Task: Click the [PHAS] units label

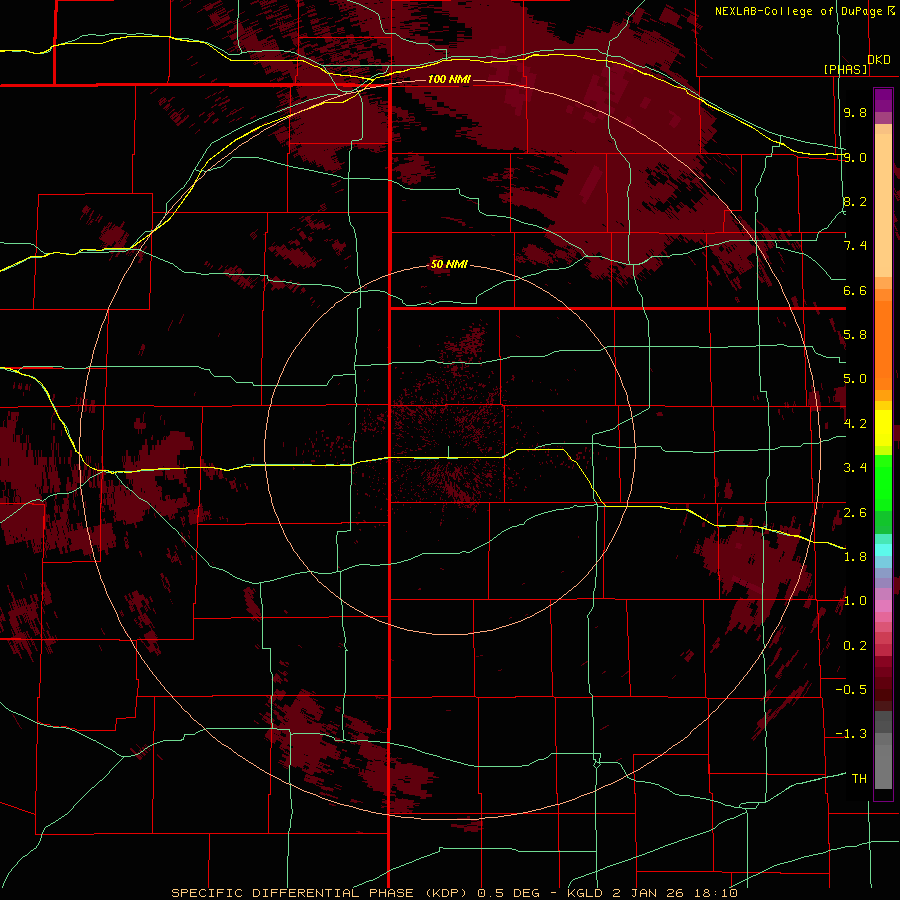Action: [846, 69]
